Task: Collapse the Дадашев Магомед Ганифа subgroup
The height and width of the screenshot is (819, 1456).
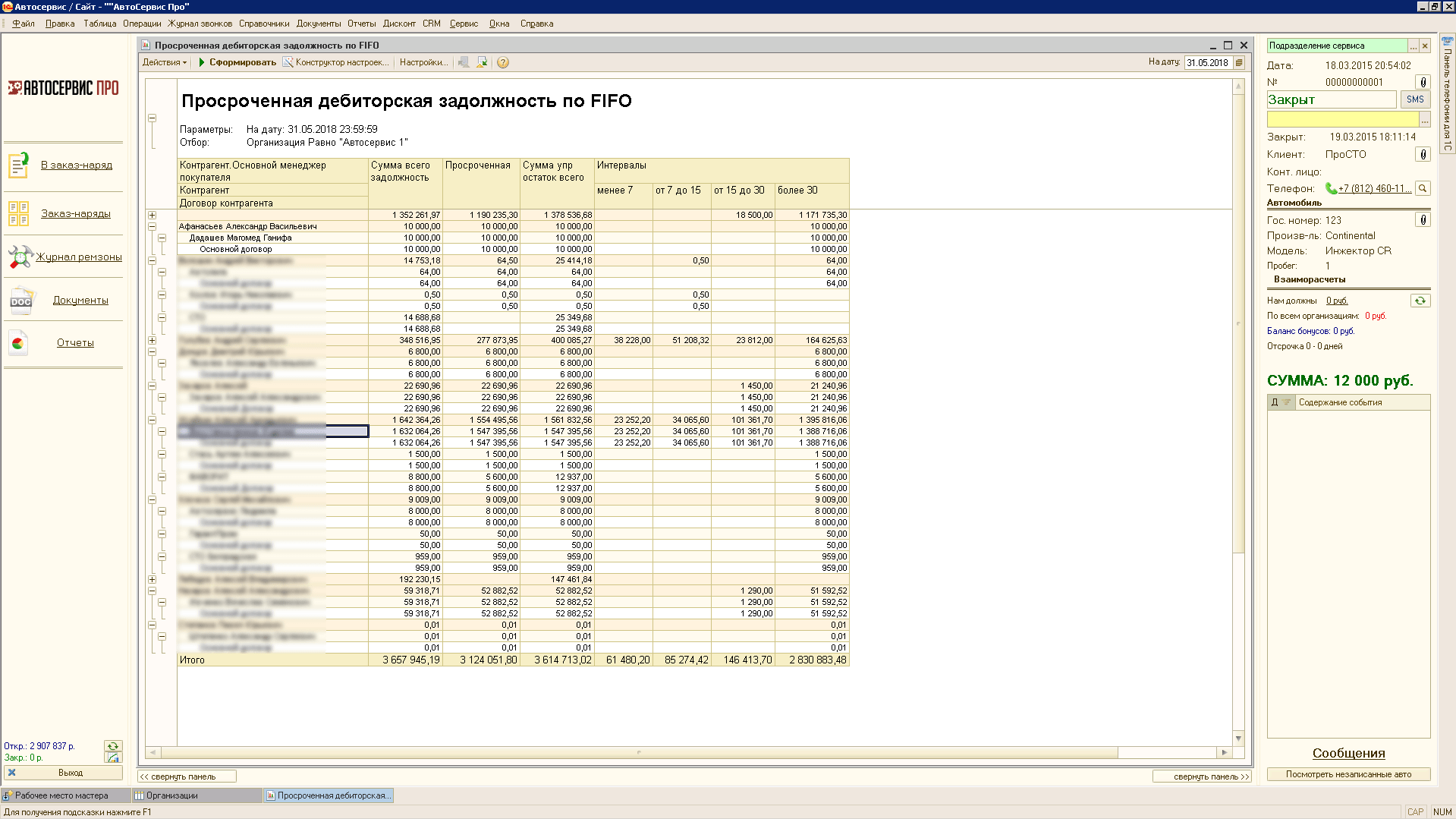Action: pyautogui.click(x=162, y=238)
